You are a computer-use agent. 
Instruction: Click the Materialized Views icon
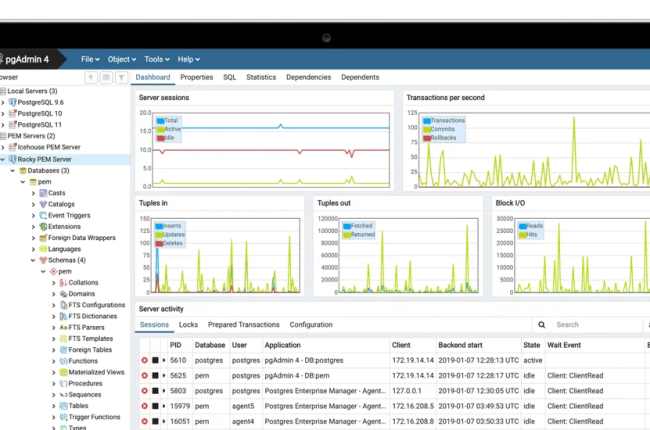(x=63, y=372)
